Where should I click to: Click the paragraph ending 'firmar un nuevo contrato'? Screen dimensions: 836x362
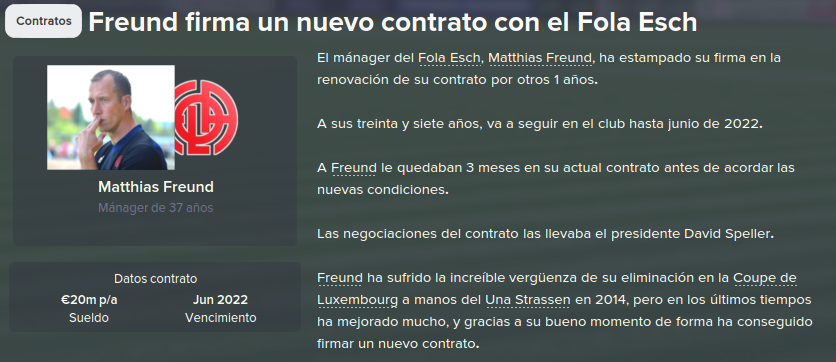(565, 311)
